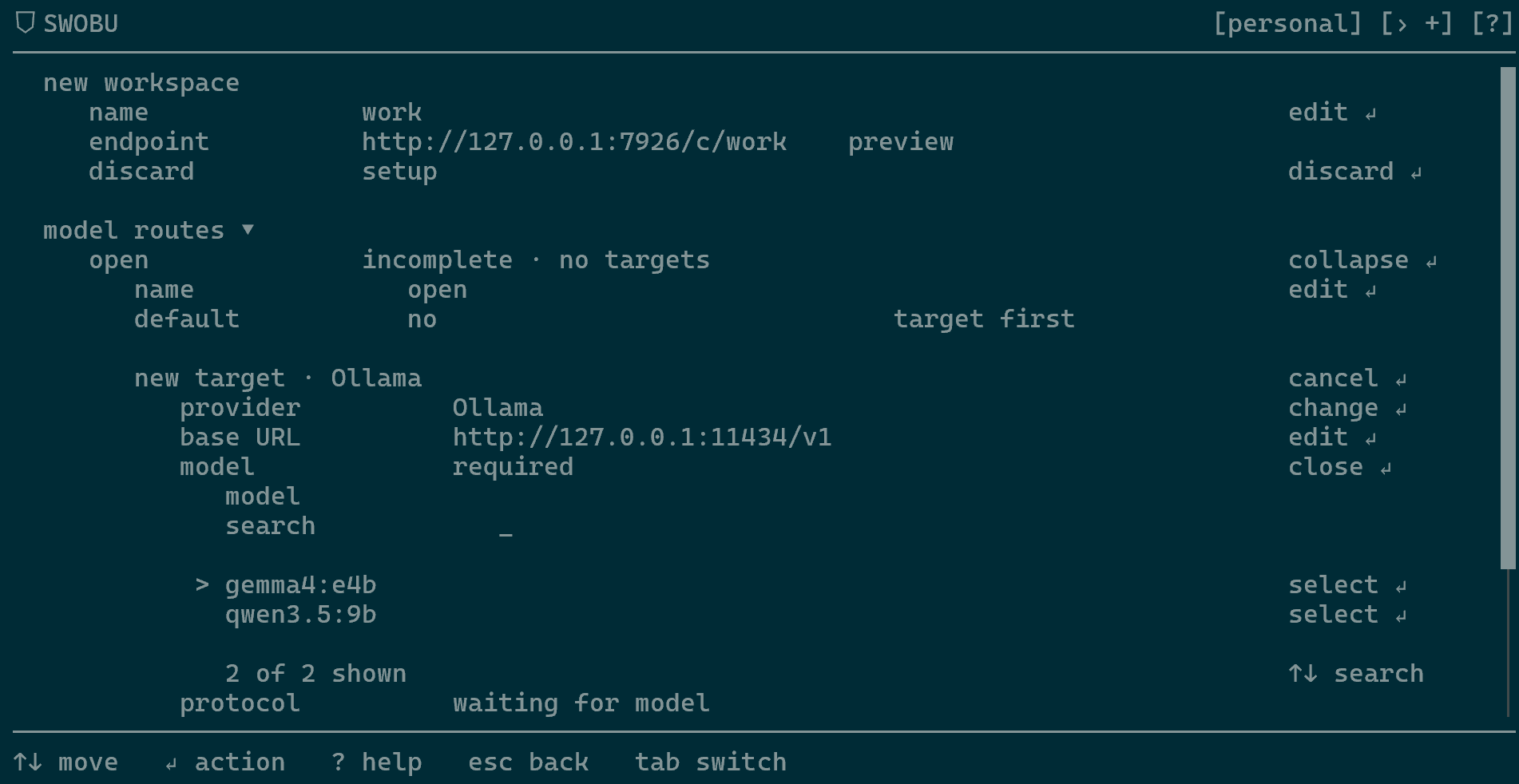Close the model picker section
This screenshot has width=1519, height=784.
pyautogui.click(x=1339, y=467)
